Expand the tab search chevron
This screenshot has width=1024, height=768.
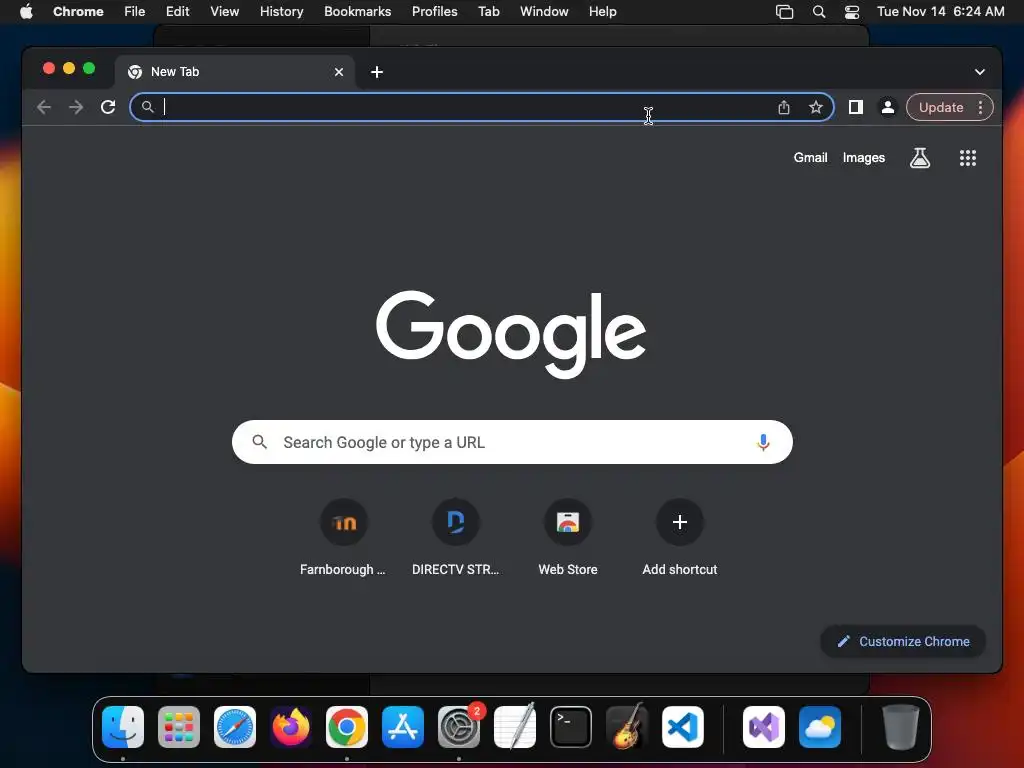coord(980,72)
